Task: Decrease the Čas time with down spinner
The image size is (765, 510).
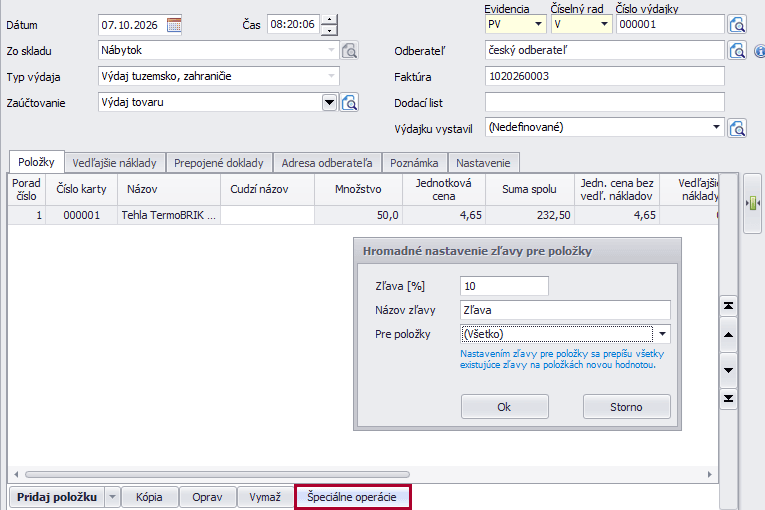Action: [330, 30]
